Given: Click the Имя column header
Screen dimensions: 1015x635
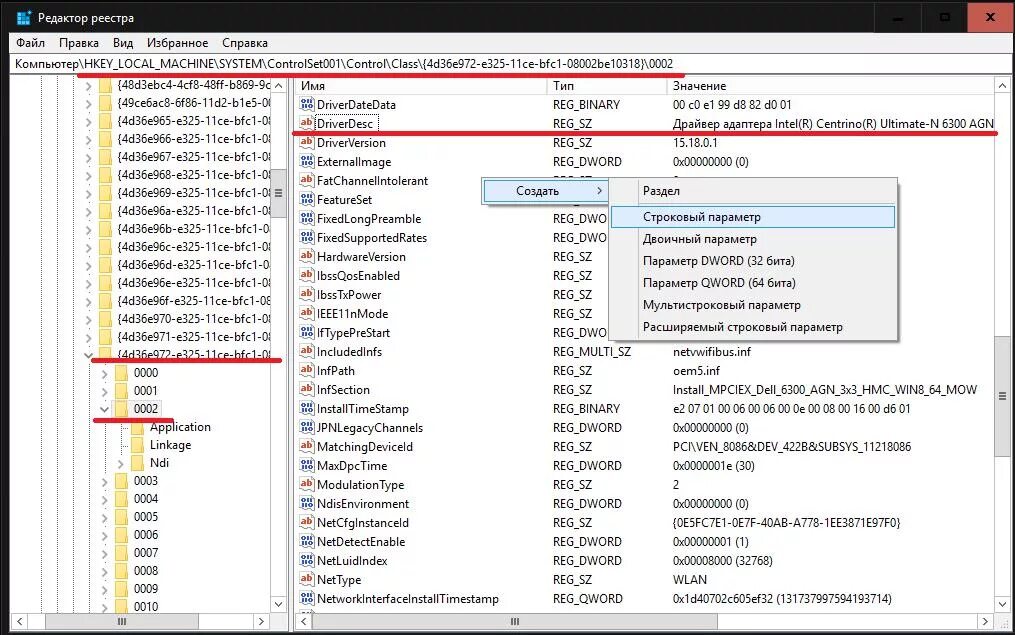Looking at the screenshot, I should (421, 85).
